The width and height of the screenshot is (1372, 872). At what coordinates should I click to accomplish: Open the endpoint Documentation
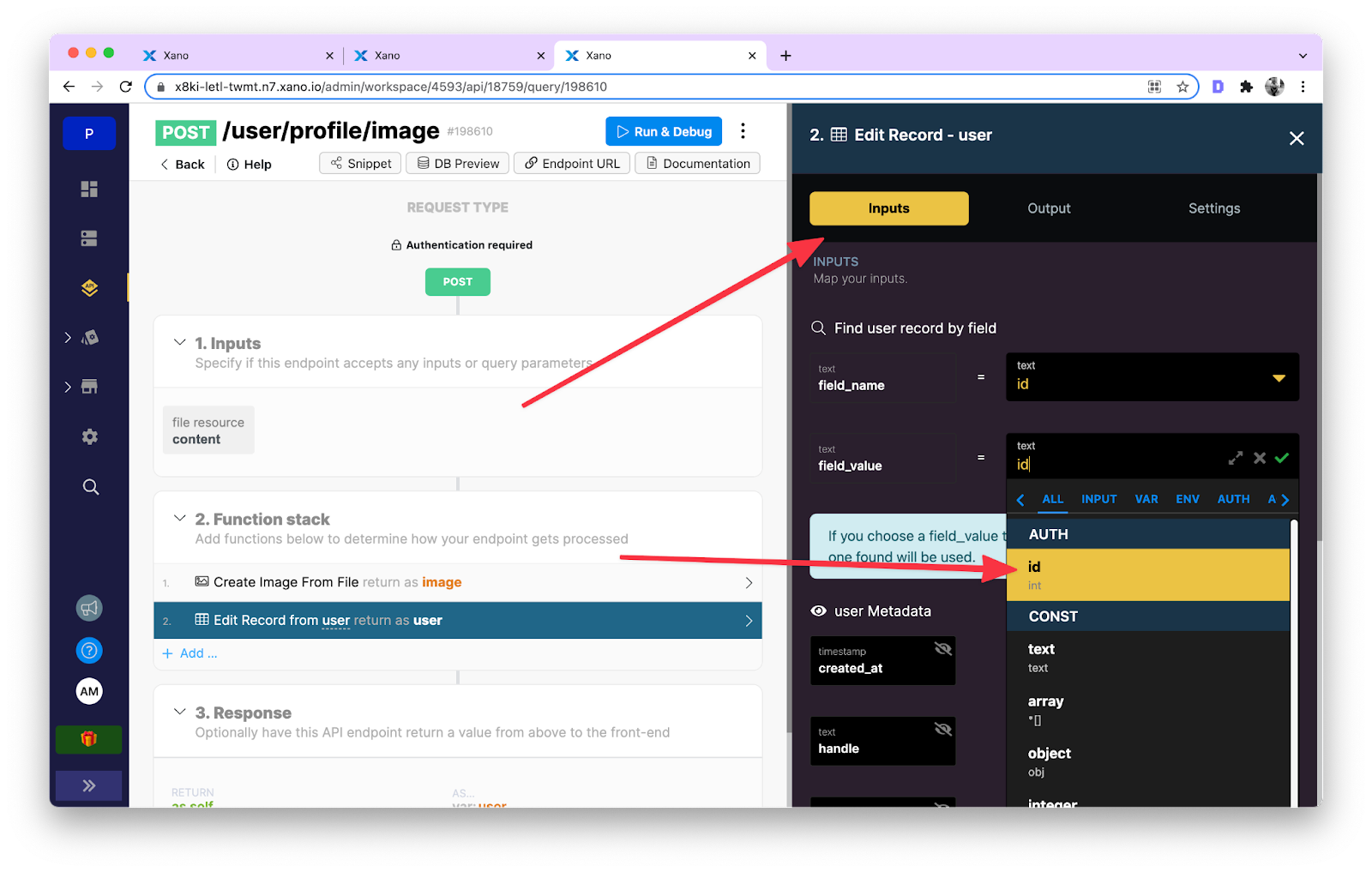696,163
